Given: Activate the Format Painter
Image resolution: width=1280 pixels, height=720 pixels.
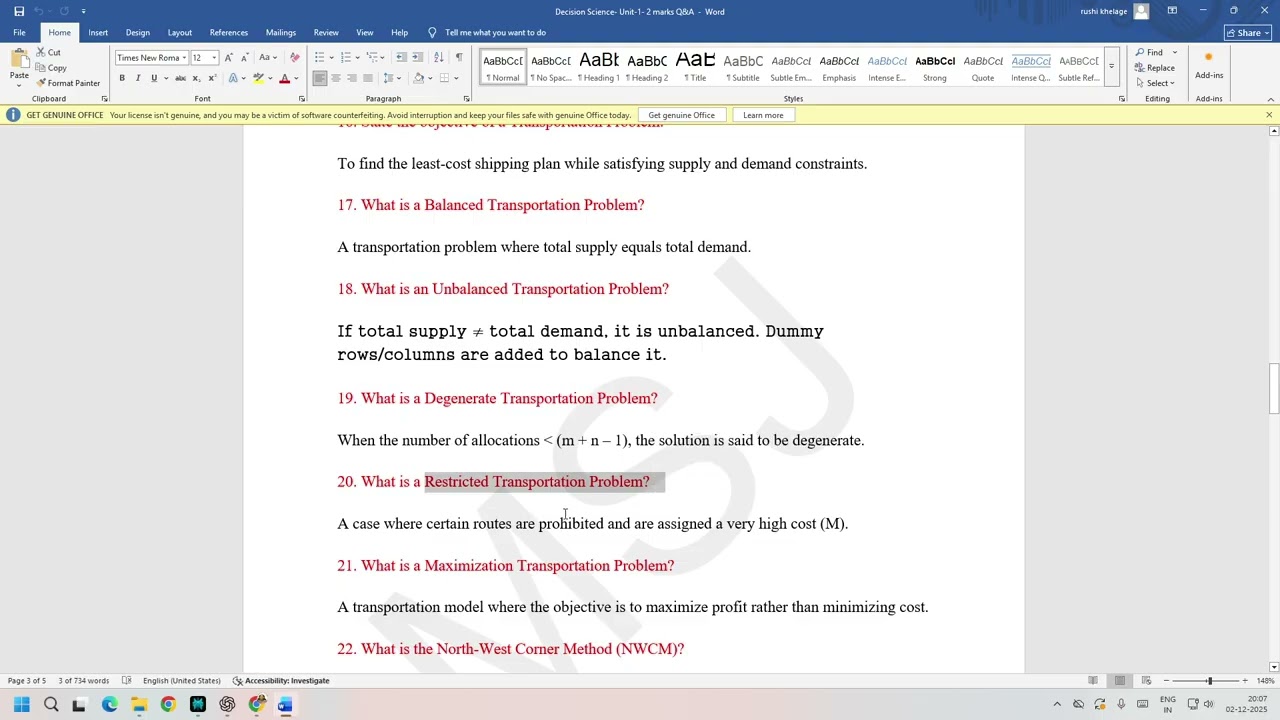Looking at the screenshot, I should click(x=68, y=83).
